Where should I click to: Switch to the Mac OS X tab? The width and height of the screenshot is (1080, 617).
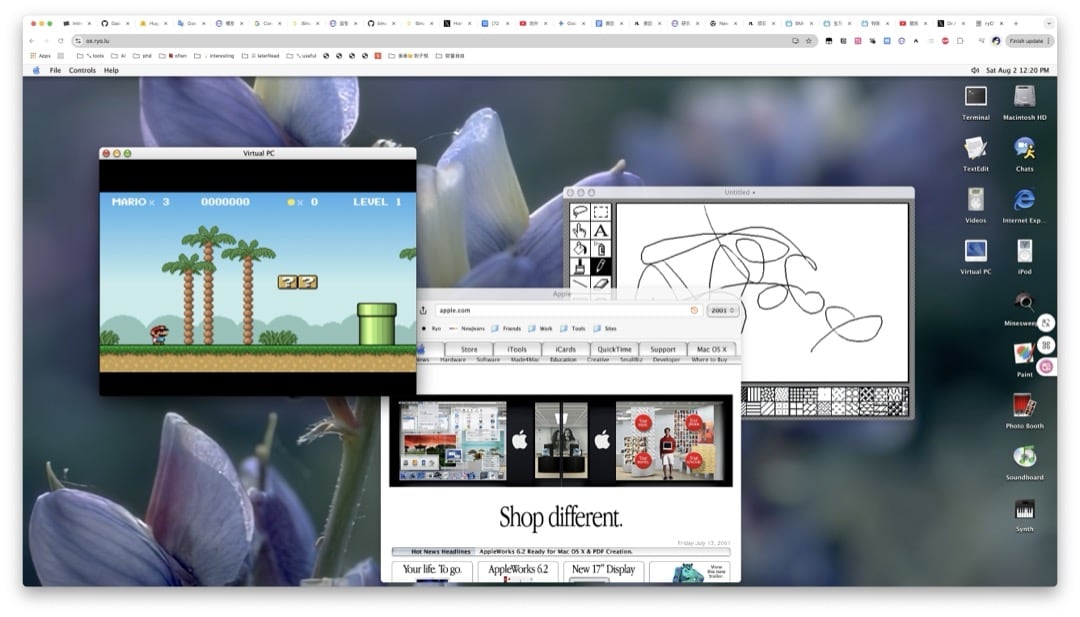coord(712,349)
